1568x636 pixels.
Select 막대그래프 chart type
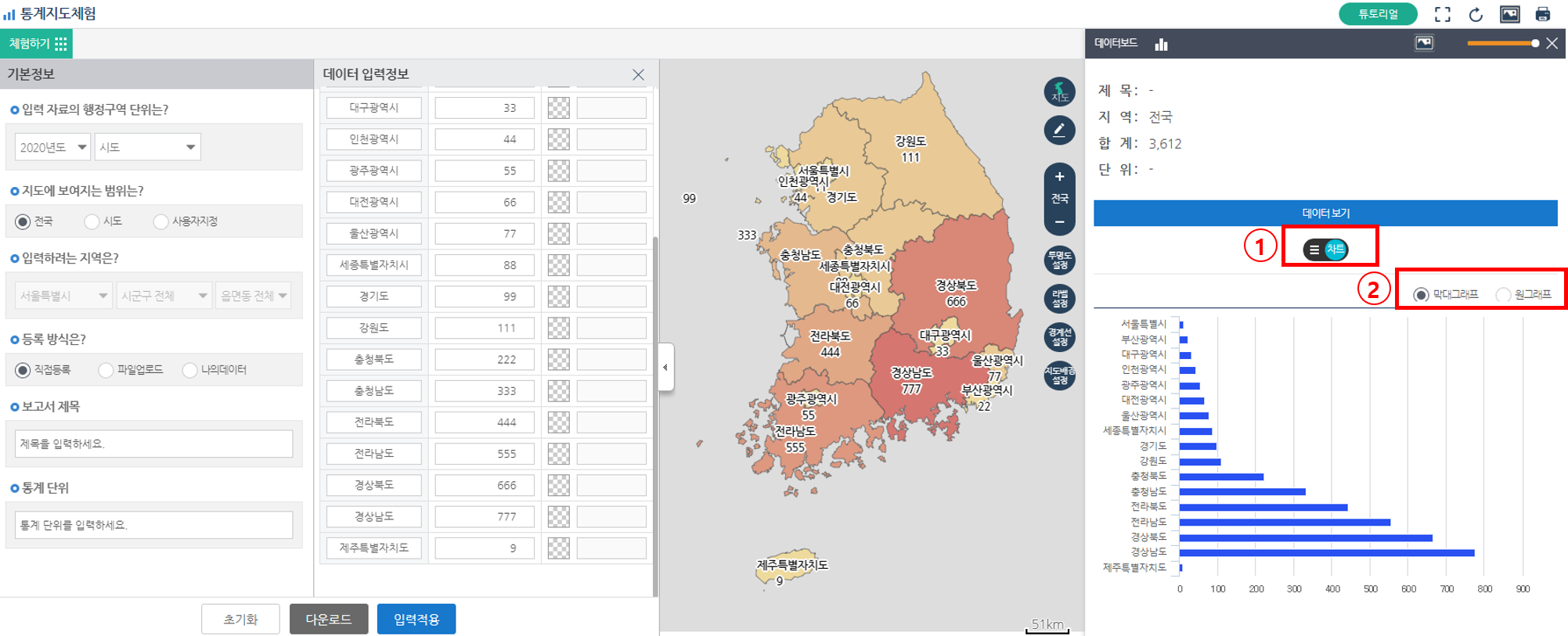tap(1421, 295)
